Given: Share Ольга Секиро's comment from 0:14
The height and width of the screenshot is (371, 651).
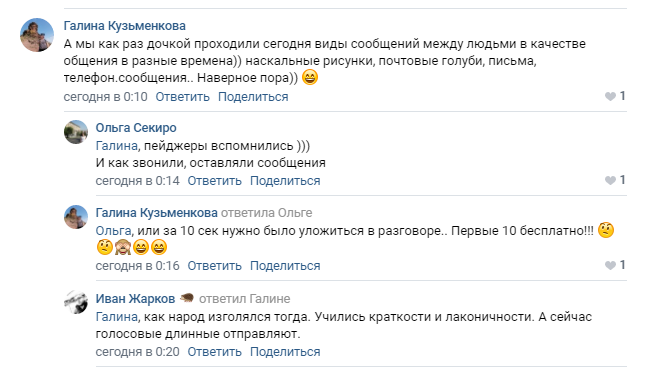Looking at the screenshot, I should [x=285, y=181].
